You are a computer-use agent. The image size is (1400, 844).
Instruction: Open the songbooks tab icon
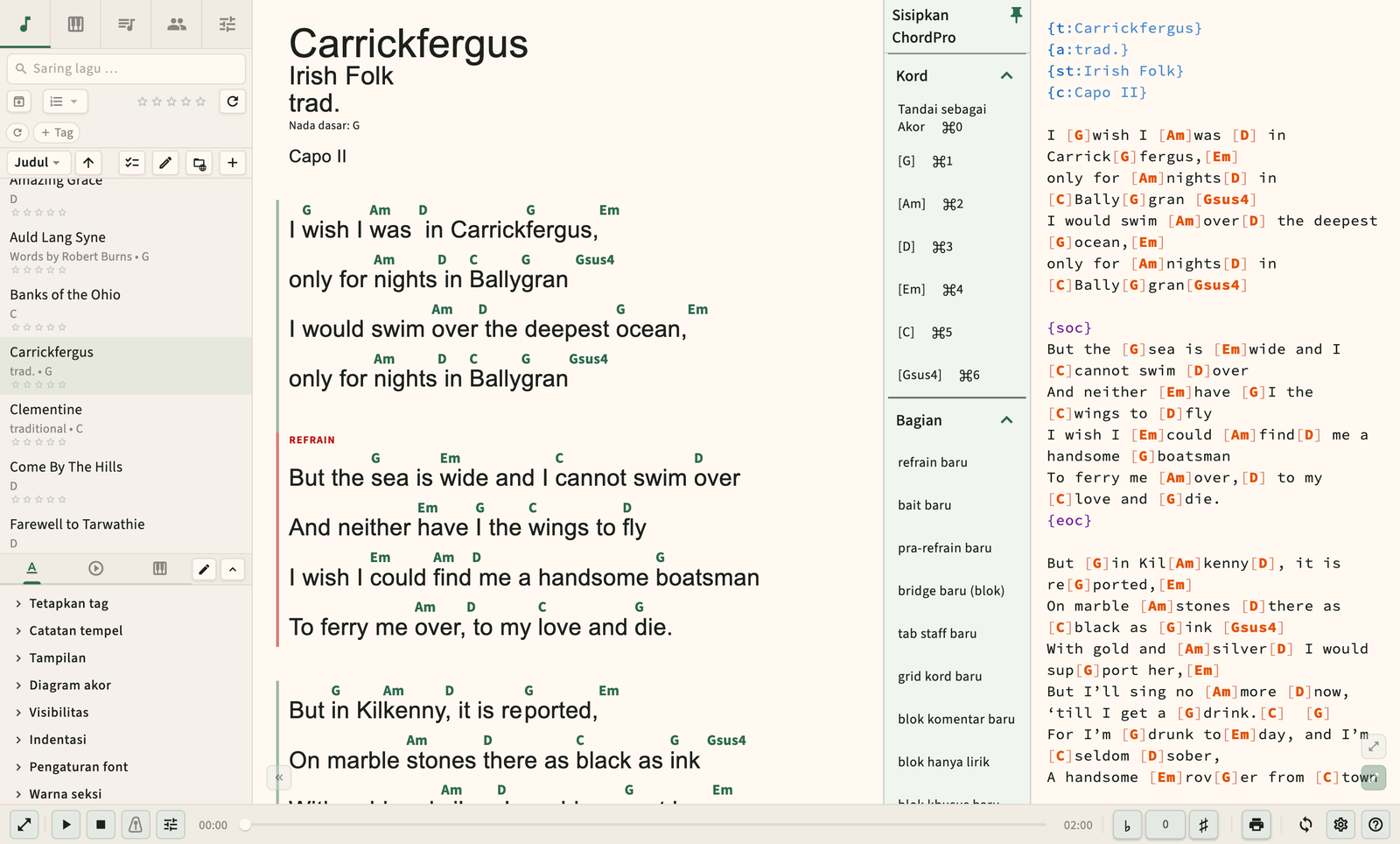[x=76, y=24]
